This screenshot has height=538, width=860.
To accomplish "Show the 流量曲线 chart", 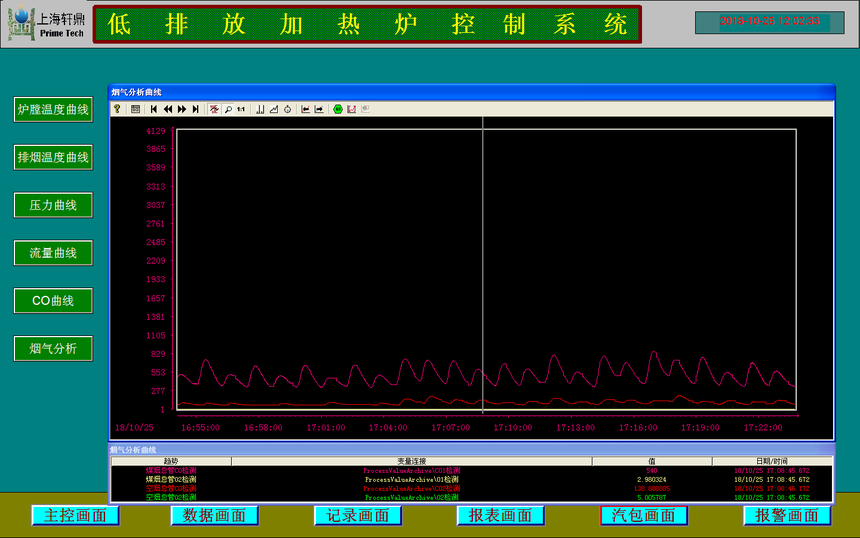I will point(53,253).
